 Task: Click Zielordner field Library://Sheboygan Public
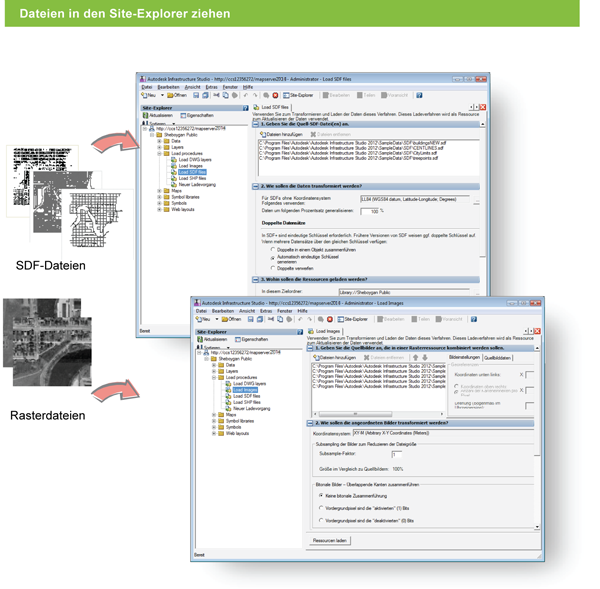point(404,292)
